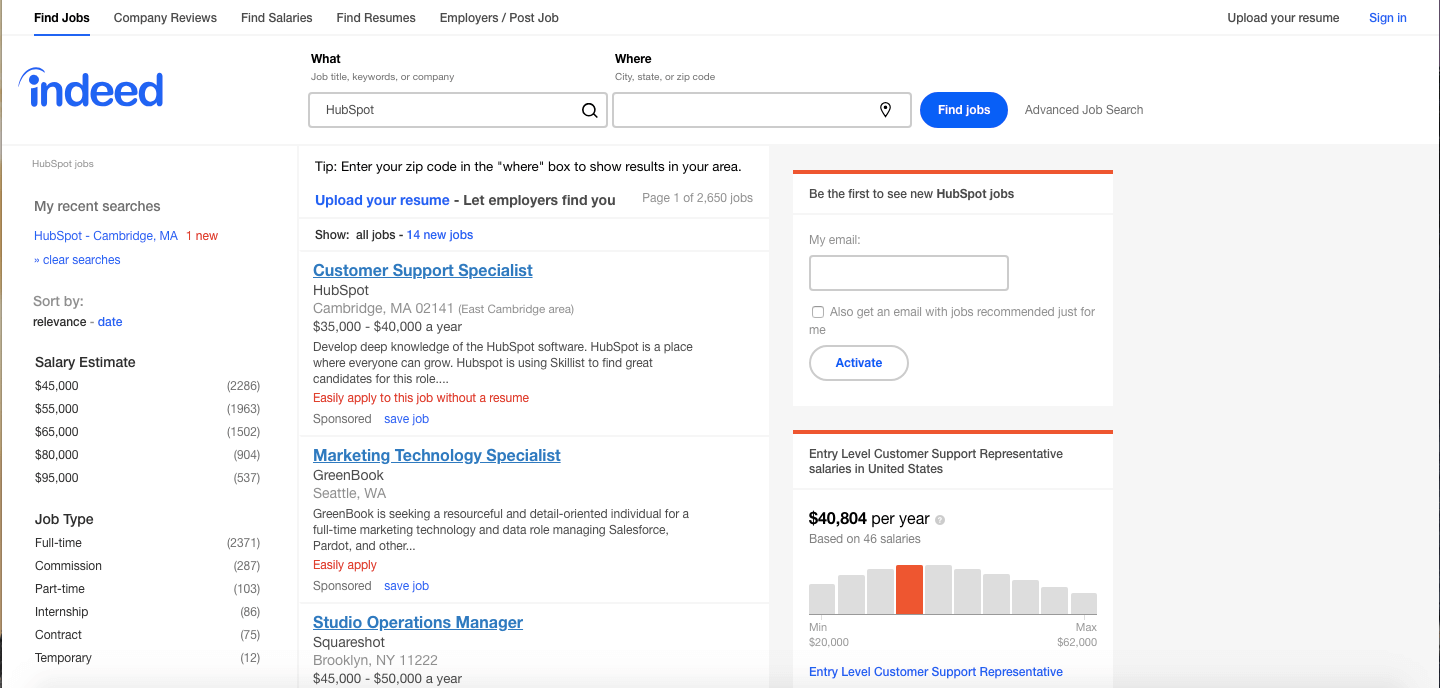Screen dimensions: 1440x688
Task: Filter by $65,000 salary estimate
Action: [57, 432]
